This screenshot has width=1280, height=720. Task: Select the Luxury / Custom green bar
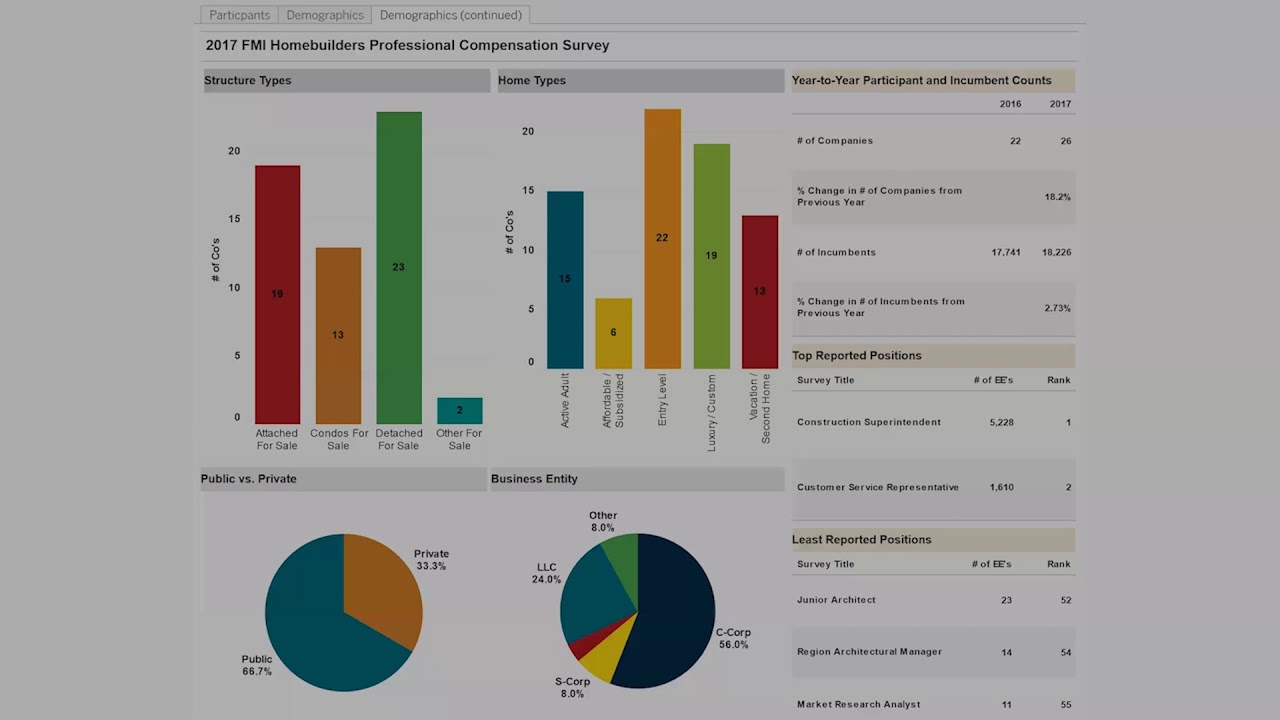click(711, 256)
